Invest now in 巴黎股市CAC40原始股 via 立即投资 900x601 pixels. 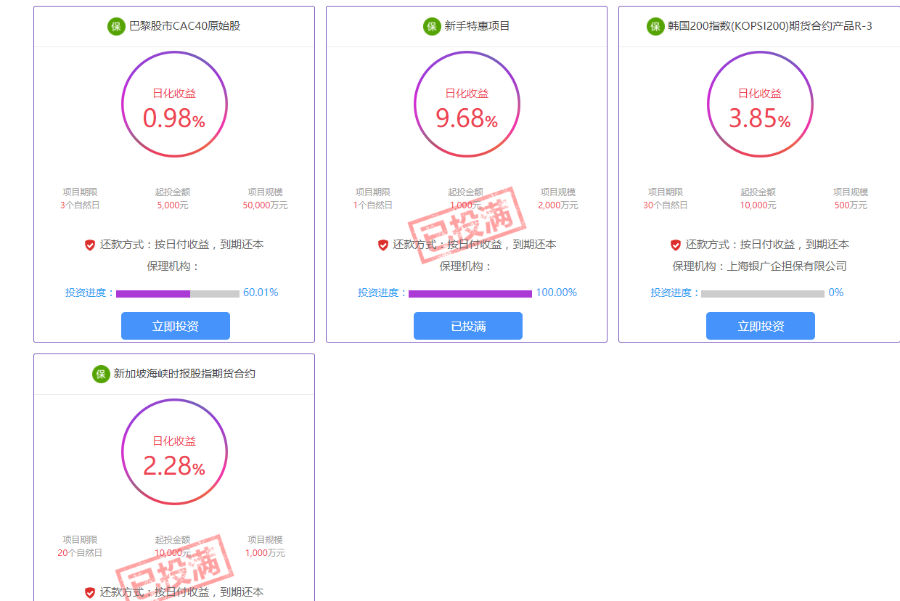[x=175, y=326]
